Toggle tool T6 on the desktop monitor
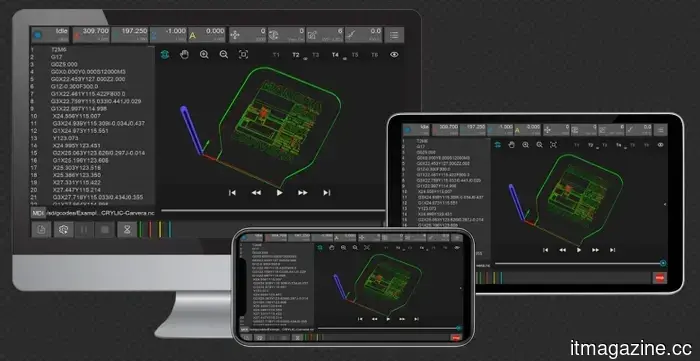The height and width of the screenshot is (361, 700). click(375, 55)
